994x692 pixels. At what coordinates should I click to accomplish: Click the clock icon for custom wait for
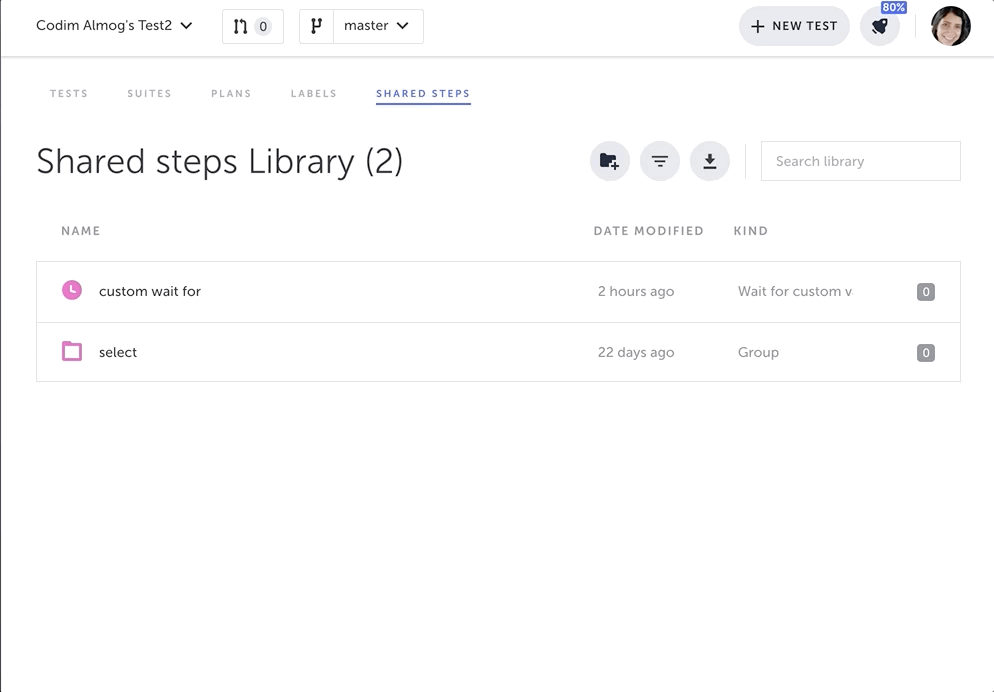pos(72,290)
